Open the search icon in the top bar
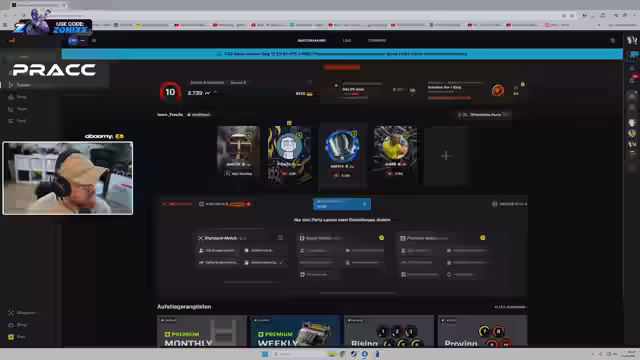The height and width of the screenshot is (360, 640). (x=613, y=40)
